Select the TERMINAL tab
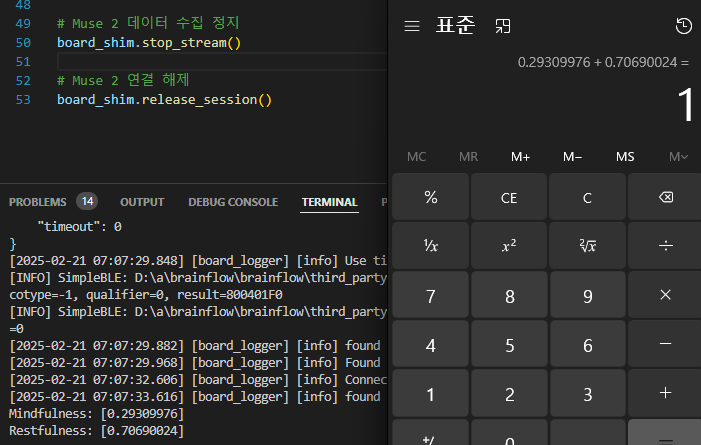 point(329,202)
